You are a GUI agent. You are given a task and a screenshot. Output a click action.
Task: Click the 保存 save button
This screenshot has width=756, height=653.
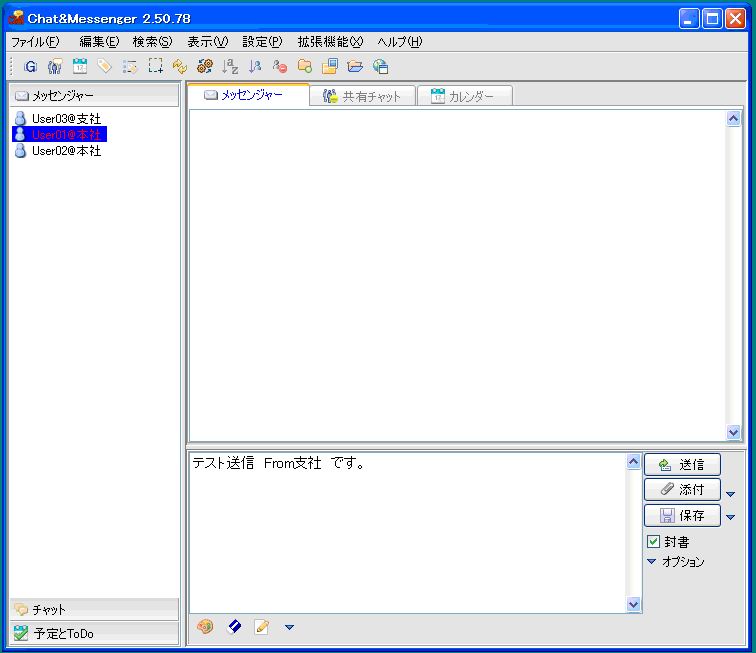pyautogui.click(x=682, y=516)
